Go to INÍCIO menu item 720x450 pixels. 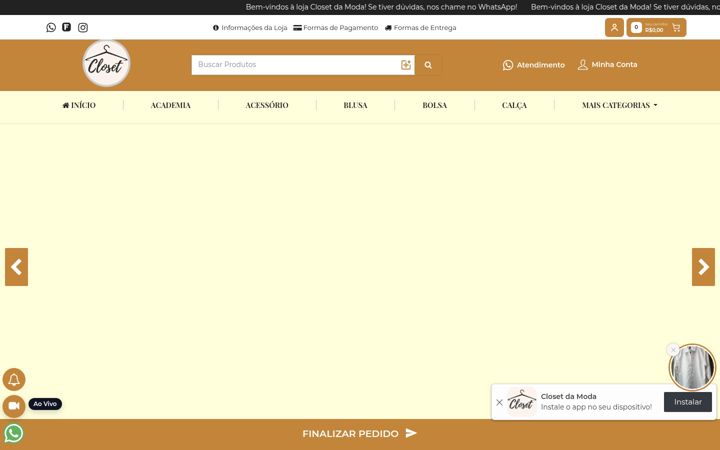point(79,105)
